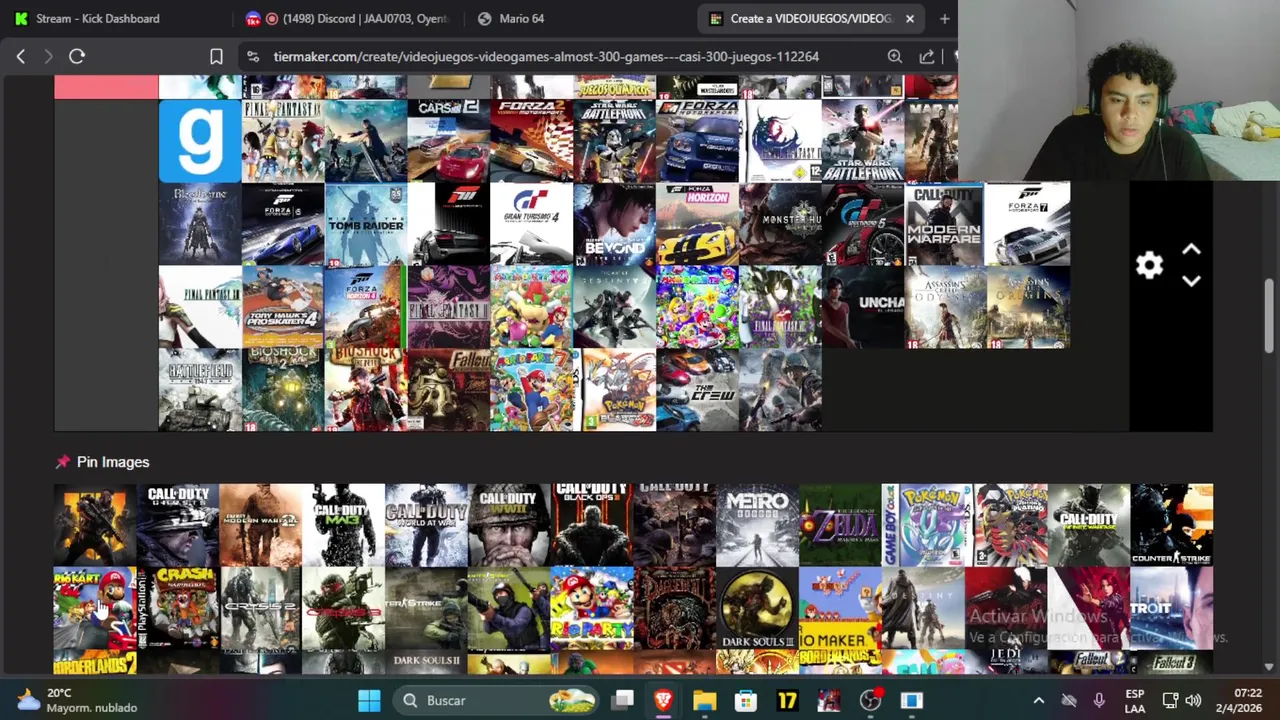Pick Call of Duty WWII cover

coord(509,525)
